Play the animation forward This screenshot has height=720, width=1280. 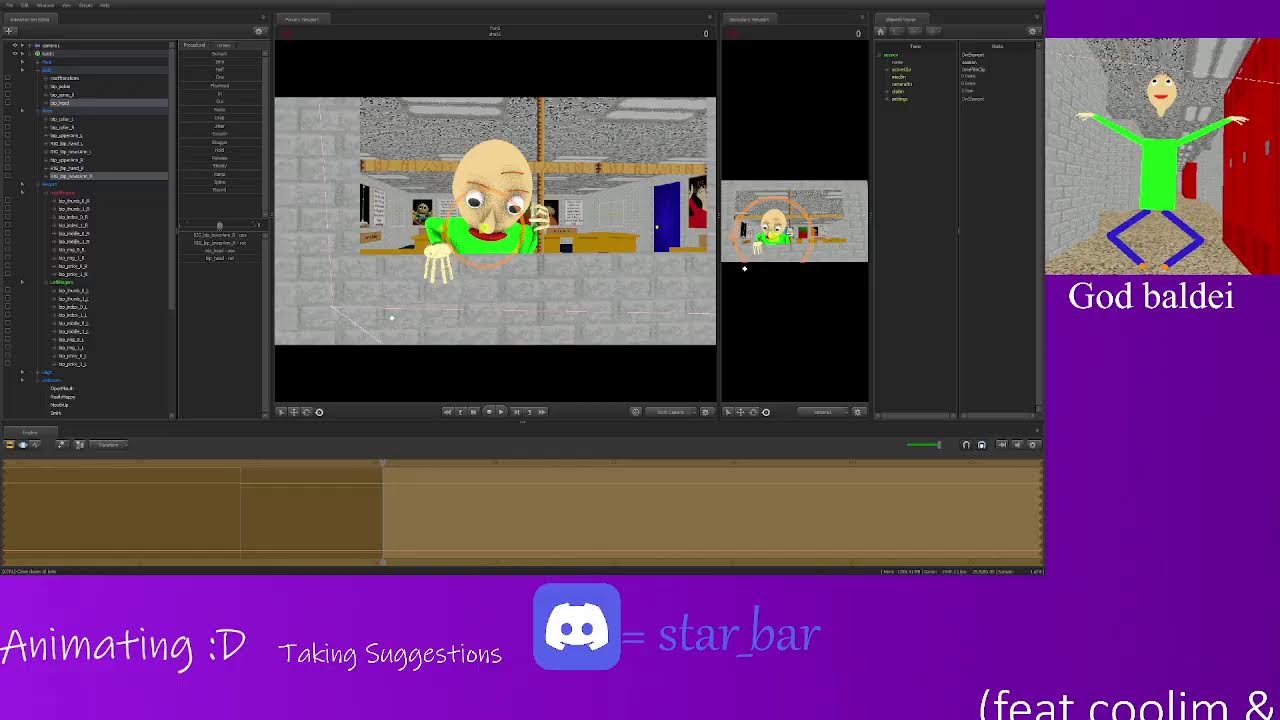tap(501, 412)
